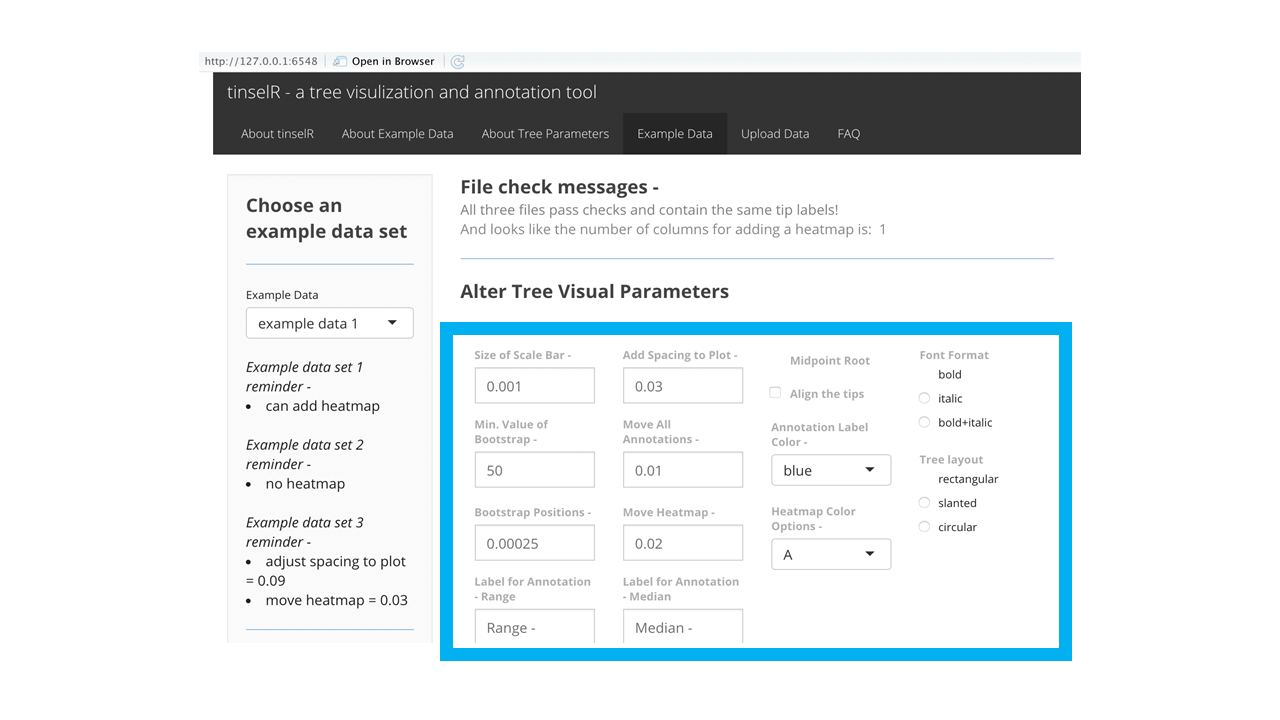Screen dimensions: 1280x720
Task: Click 'can add heatmap' bullet text
Action: click(323, 406)
